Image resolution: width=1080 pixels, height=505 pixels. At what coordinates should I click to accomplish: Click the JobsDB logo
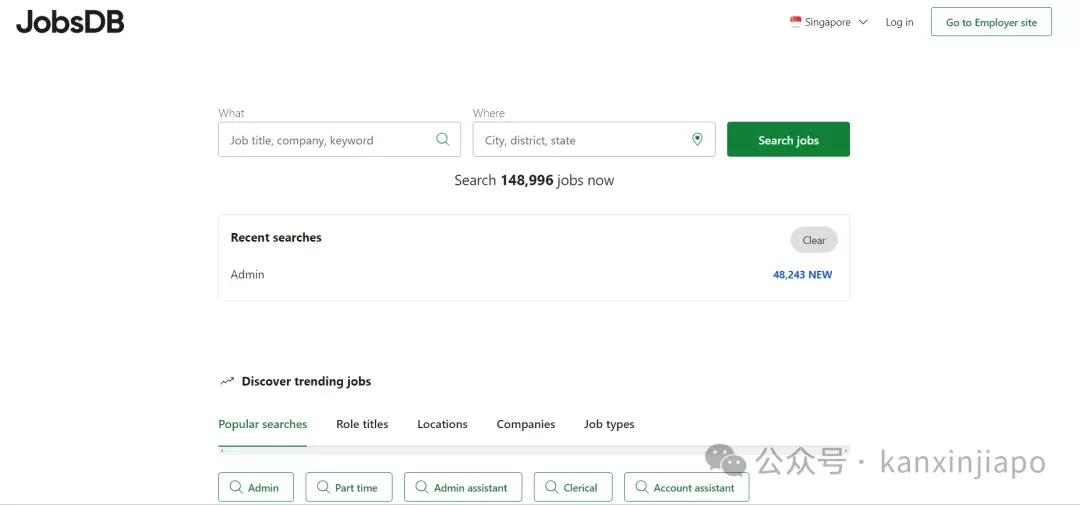(70, 22)
